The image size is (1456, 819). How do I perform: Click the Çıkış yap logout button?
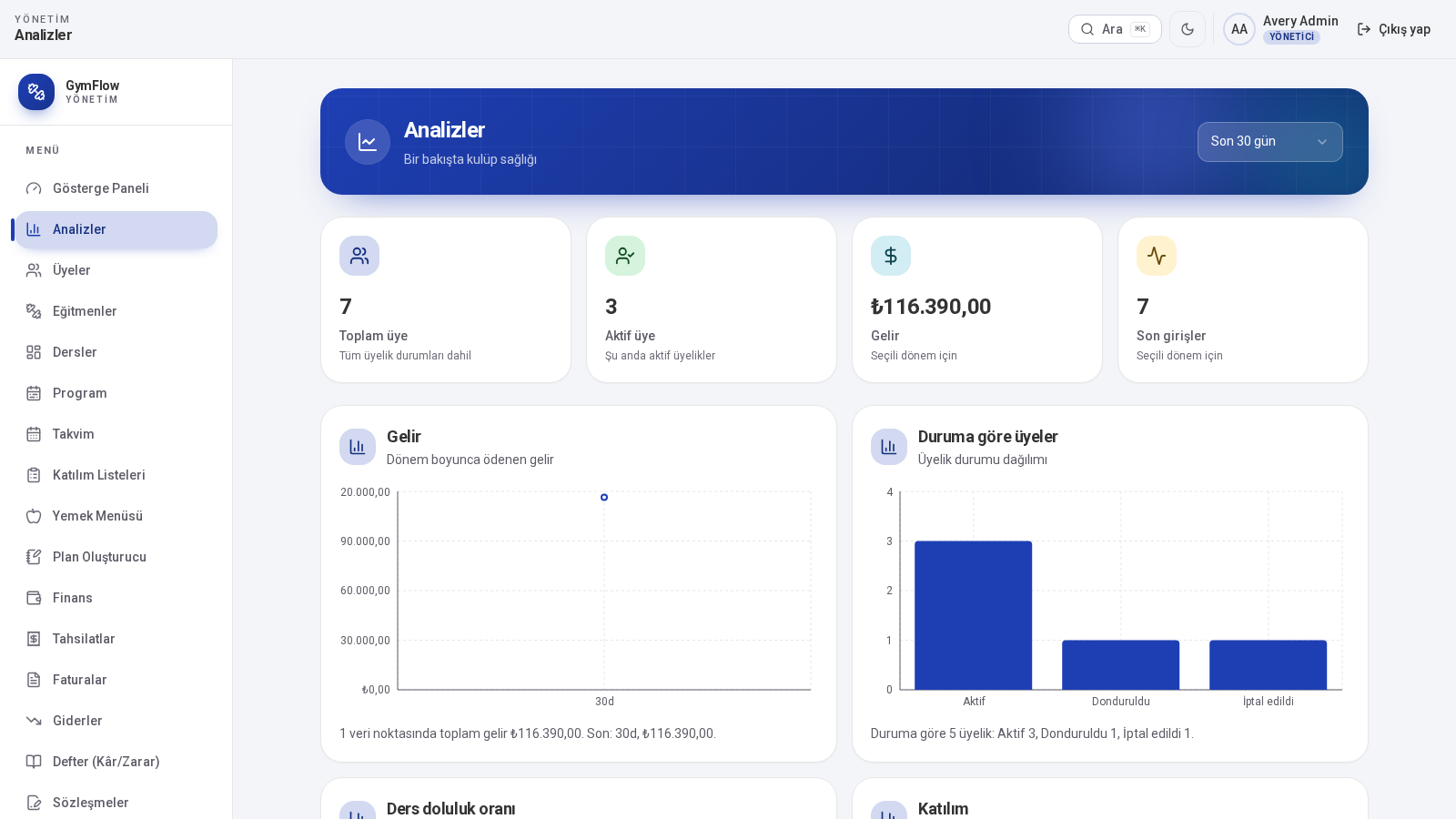1393,29
